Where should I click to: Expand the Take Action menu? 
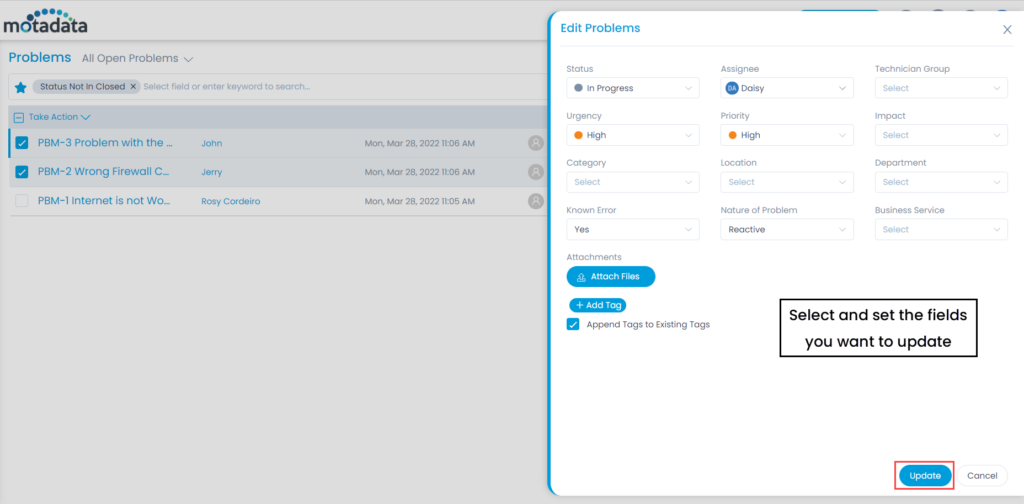[x=59, y=117]
